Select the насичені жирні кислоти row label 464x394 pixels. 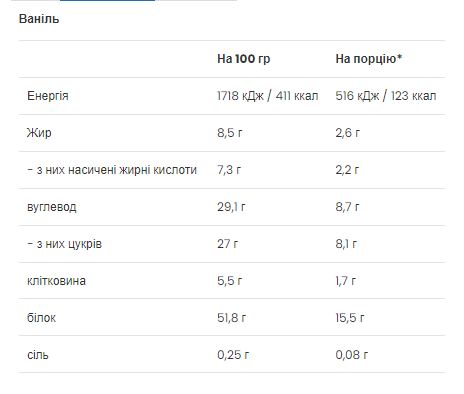(112, 170)
